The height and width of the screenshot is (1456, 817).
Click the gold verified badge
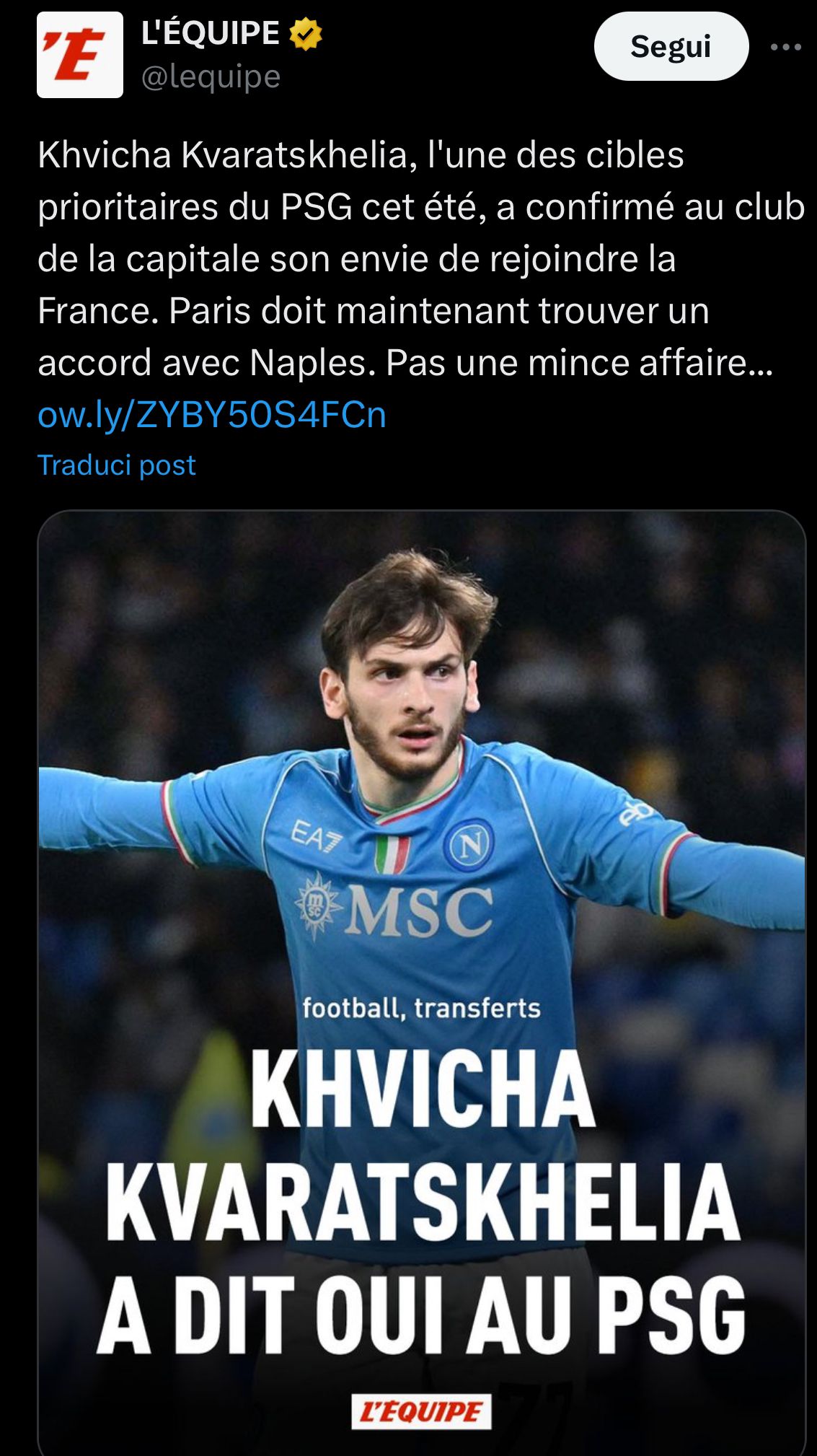306,34
